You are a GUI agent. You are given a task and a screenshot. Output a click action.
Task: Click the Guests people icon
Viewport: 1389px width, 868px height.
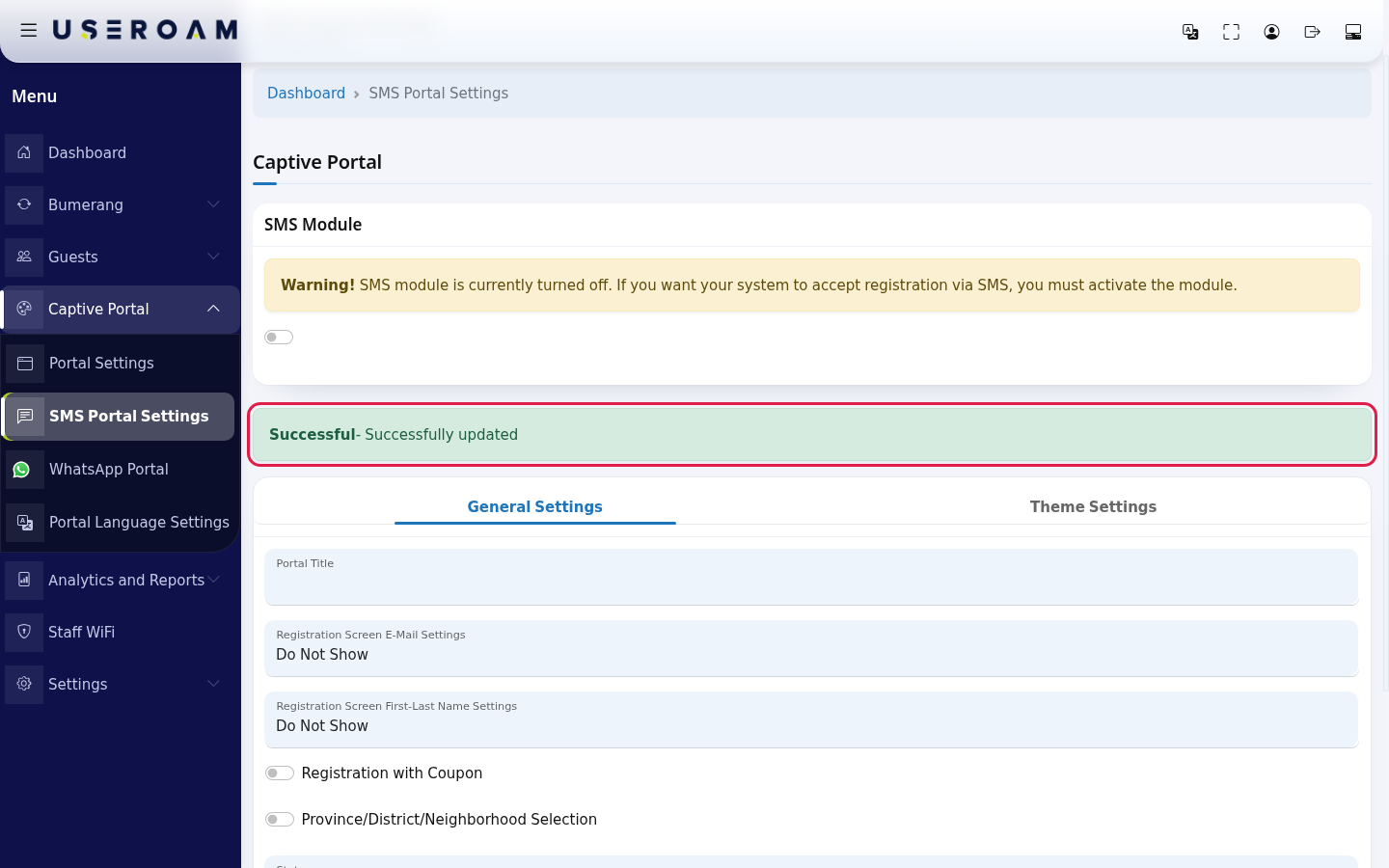tap(24, 257)
